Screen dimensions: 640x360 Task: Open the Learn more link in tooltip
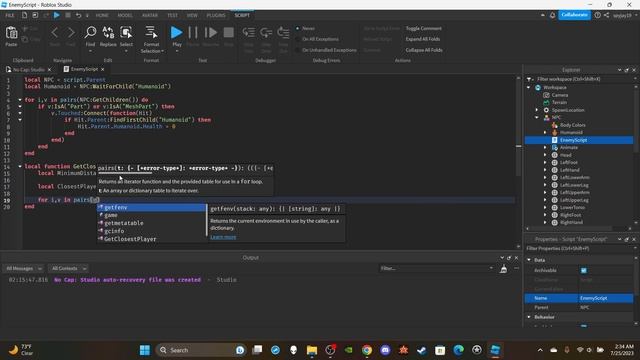(x=223, y=237)
